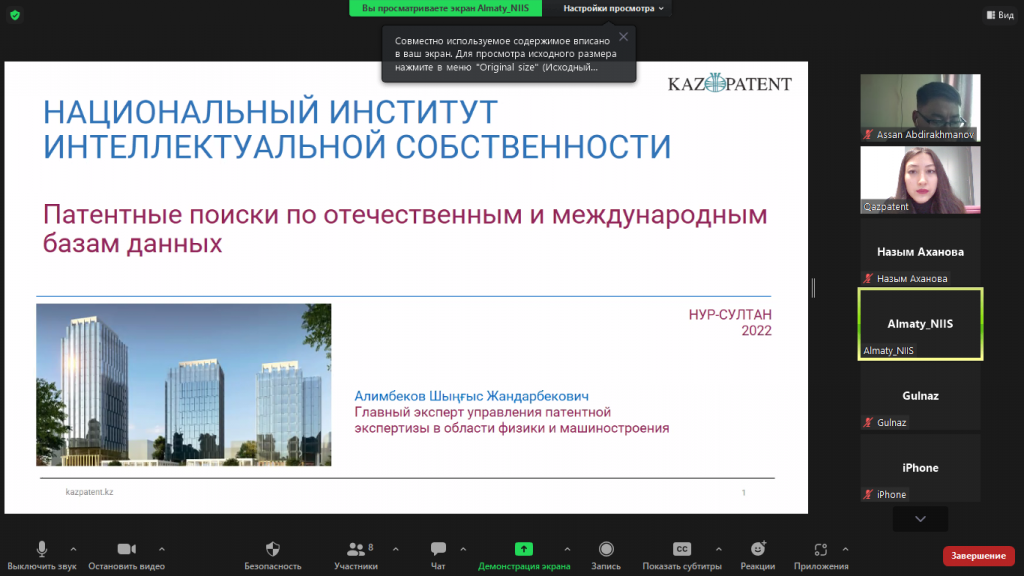This screenshot has width=1024, height=576.
Task: Stop video using Остановить видео
Action: [126, 549]
